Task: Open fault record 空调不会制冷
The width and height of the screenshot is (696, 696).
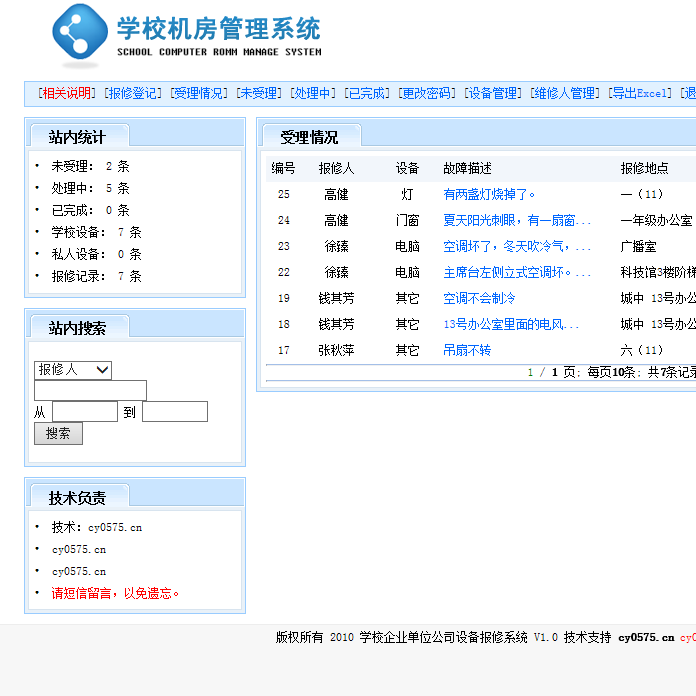Action: coord(479,298)
